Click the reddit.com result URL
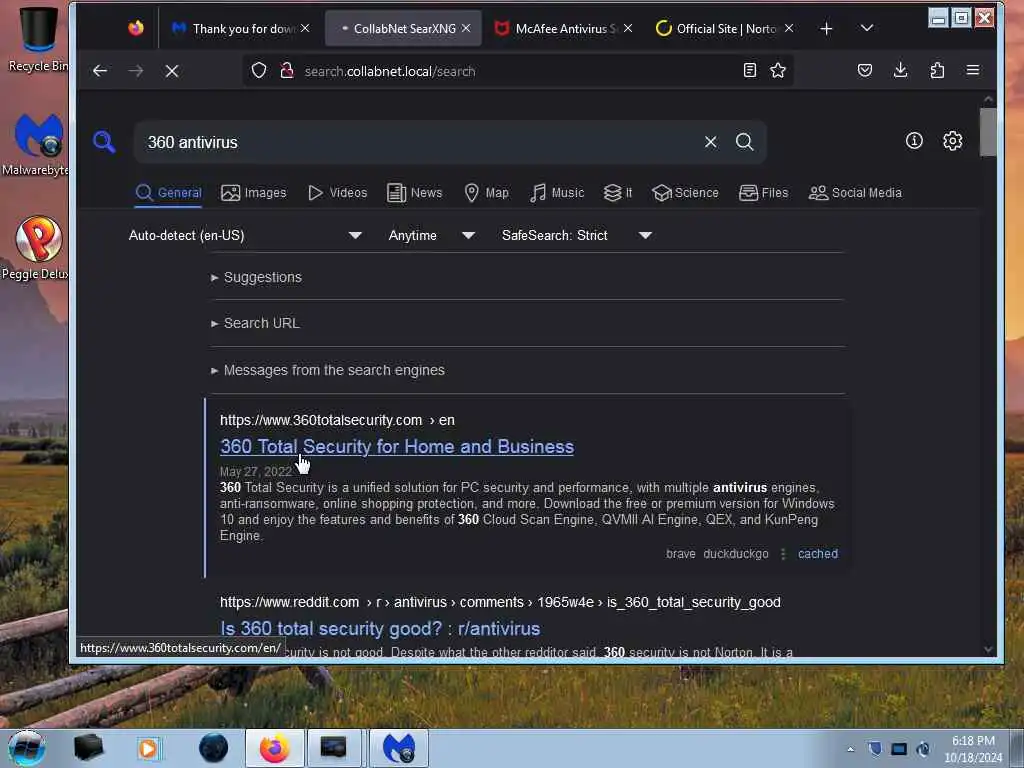Screen dimensions: 1024x768 coord(500,602)
